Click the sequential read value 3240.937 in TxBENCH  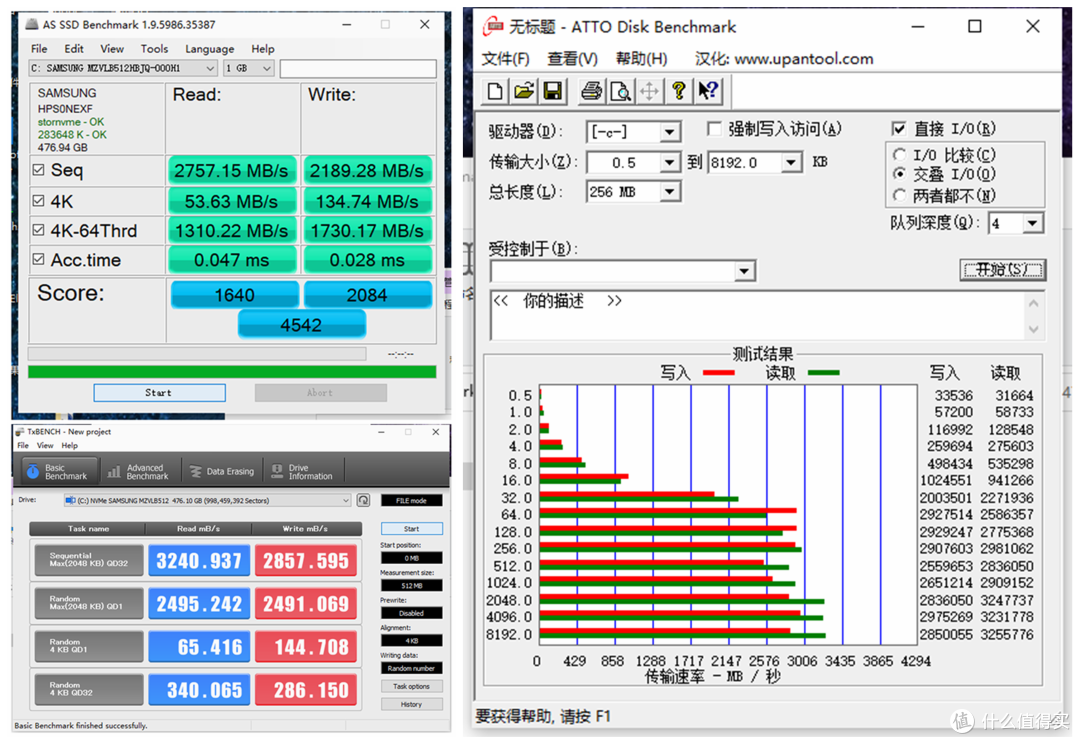click(198, 561)
